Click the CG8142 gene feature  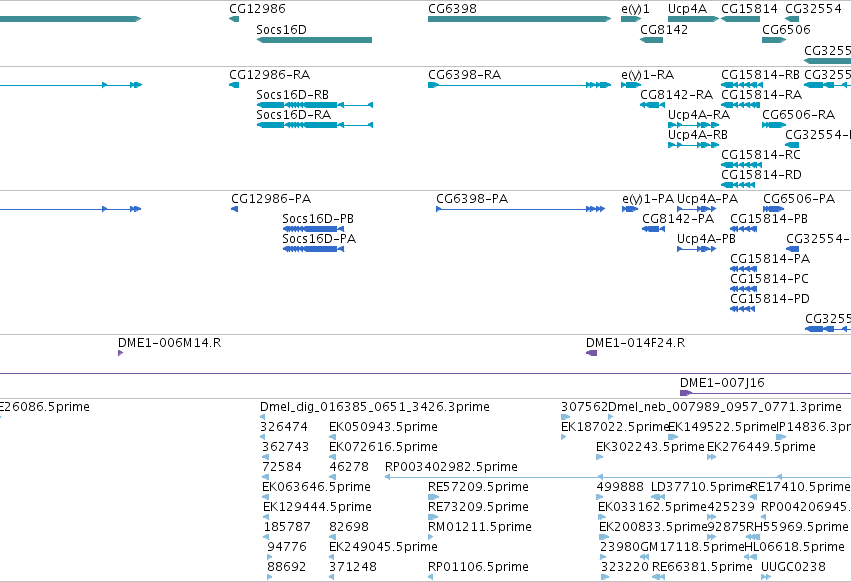[651, 40]
